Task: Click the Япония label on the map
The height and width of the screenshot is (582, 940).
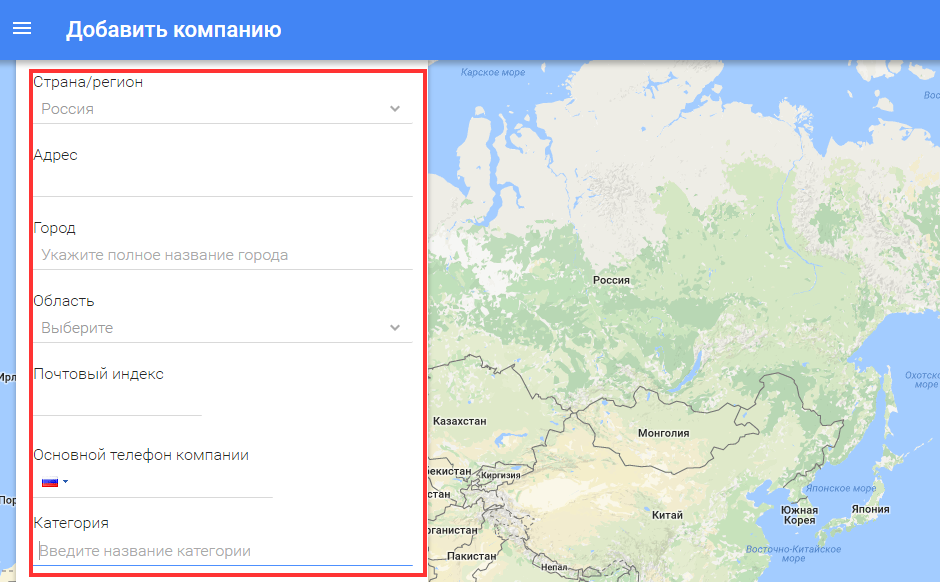Action: click(870, 509)
